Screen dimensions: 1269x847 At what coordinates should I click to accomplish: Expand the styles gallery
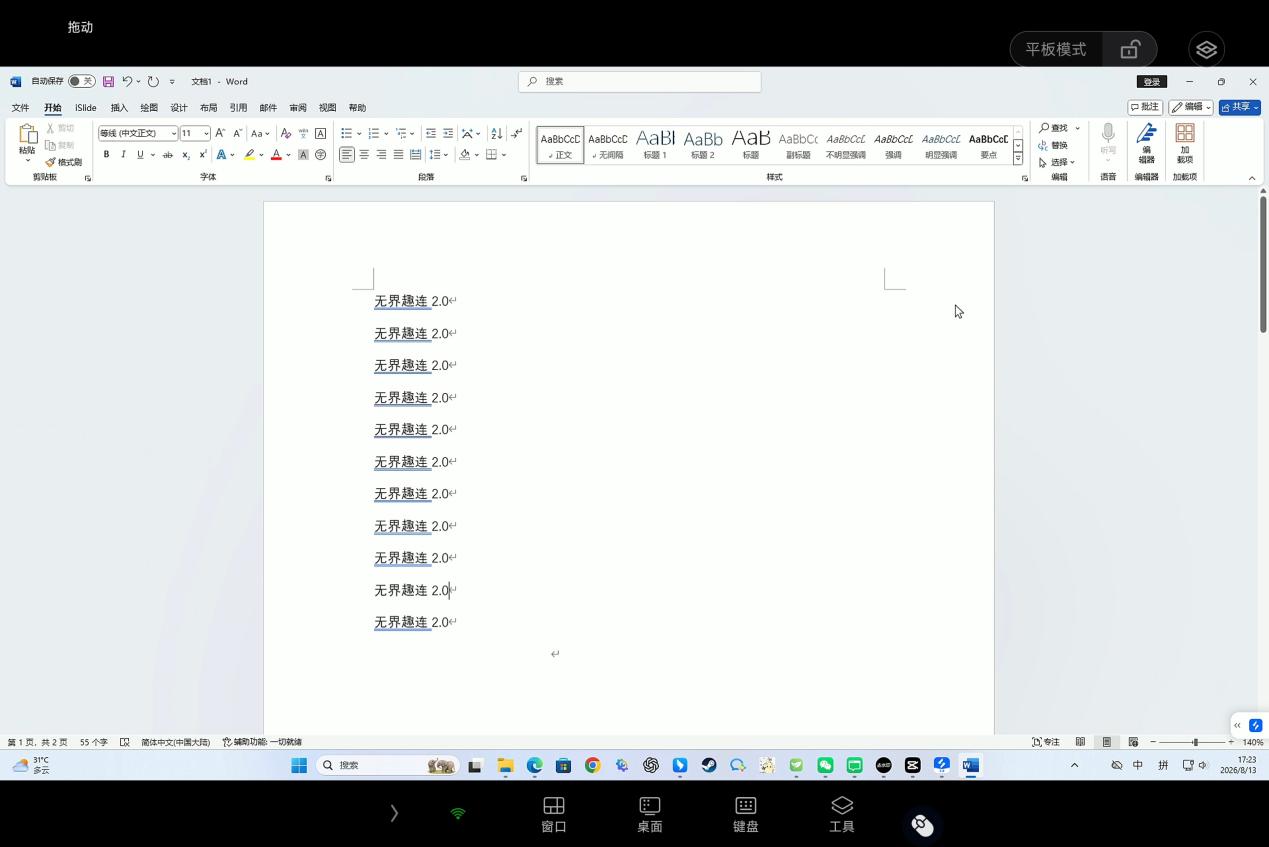(x=1018, y=159)
